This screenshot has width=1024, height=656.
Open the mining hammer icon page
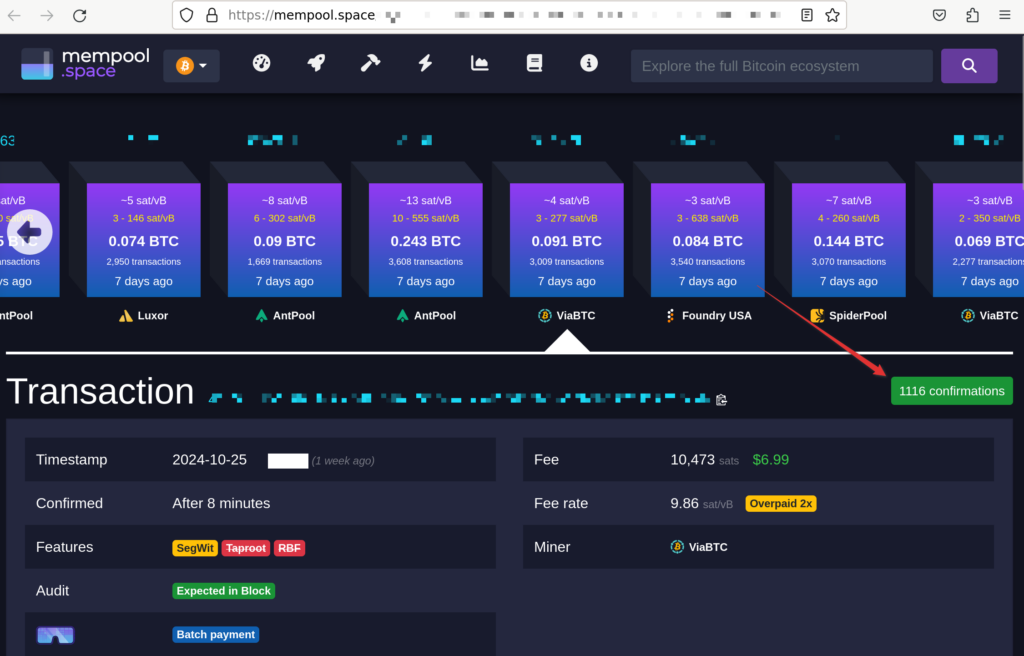pos(370,63)
